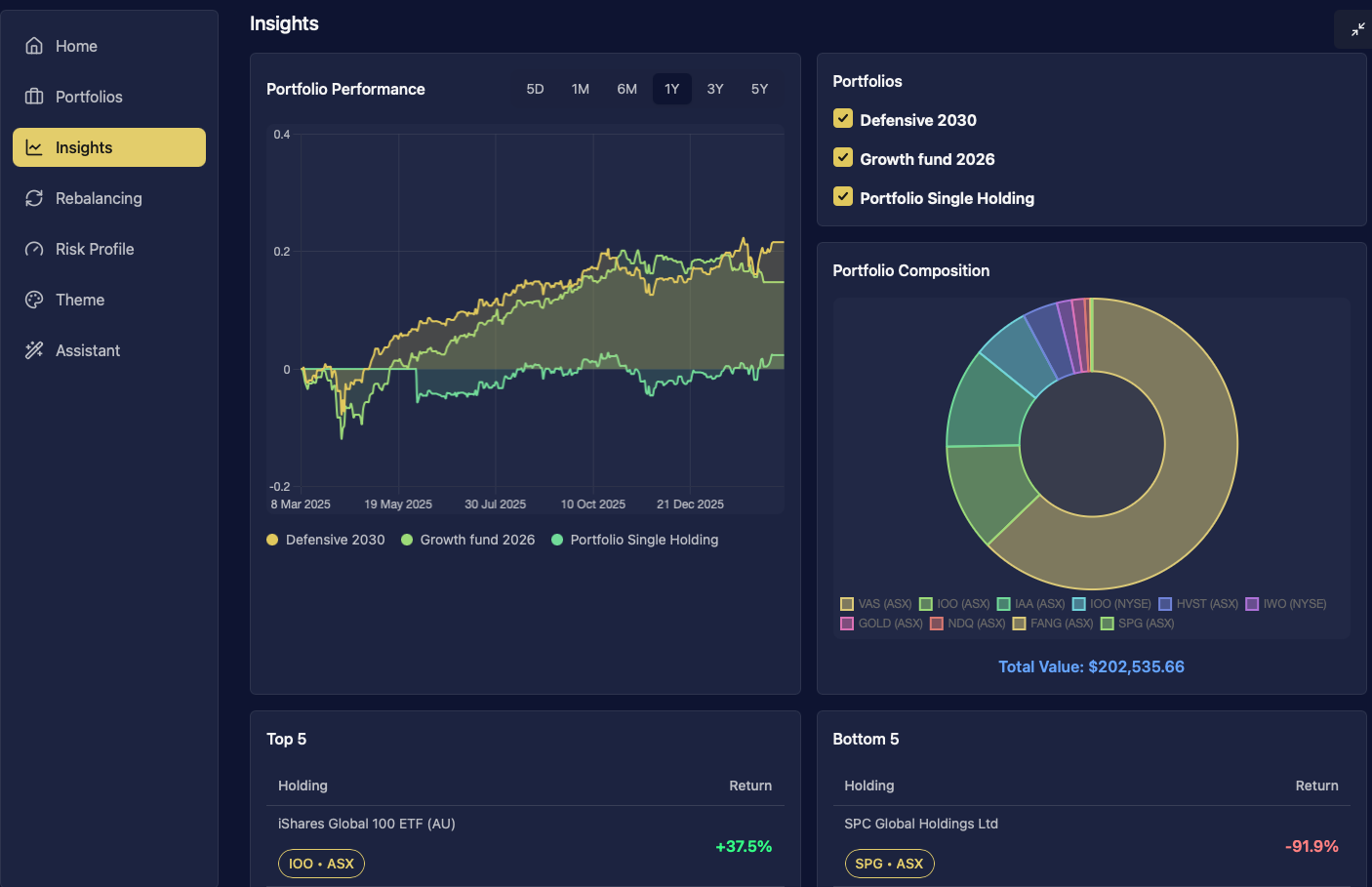Click the Rebalancing refresh icon
The width and height of the screenshot is (1372, 887).
coord(34,198)
